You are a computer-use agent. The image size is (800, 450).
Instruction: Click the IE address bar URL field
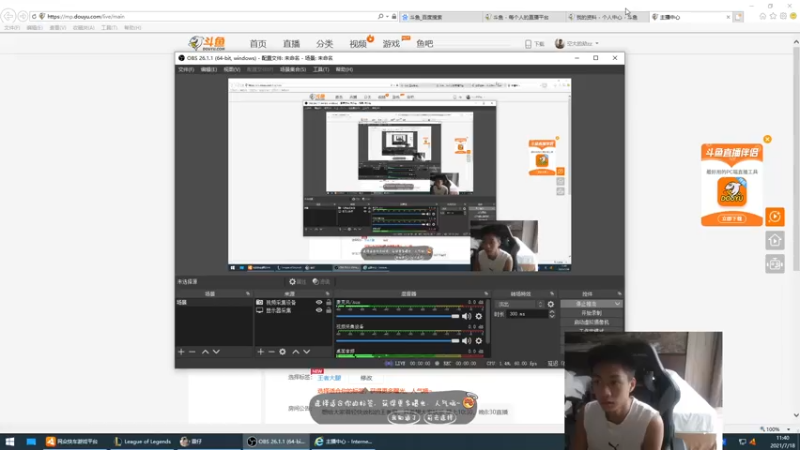209,17
